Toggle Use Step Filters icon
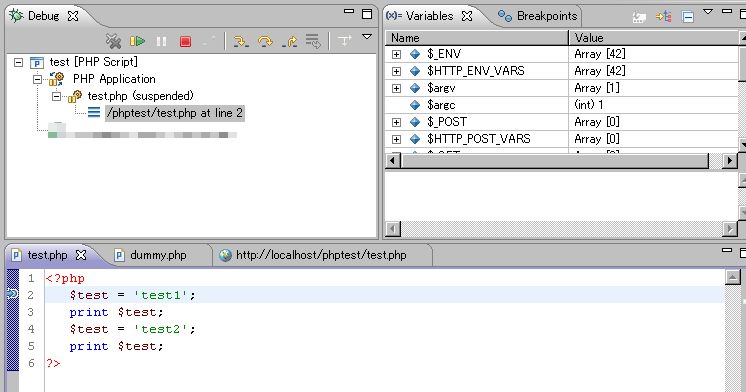Viewport: 746px width, 392px height. [345, 41]
